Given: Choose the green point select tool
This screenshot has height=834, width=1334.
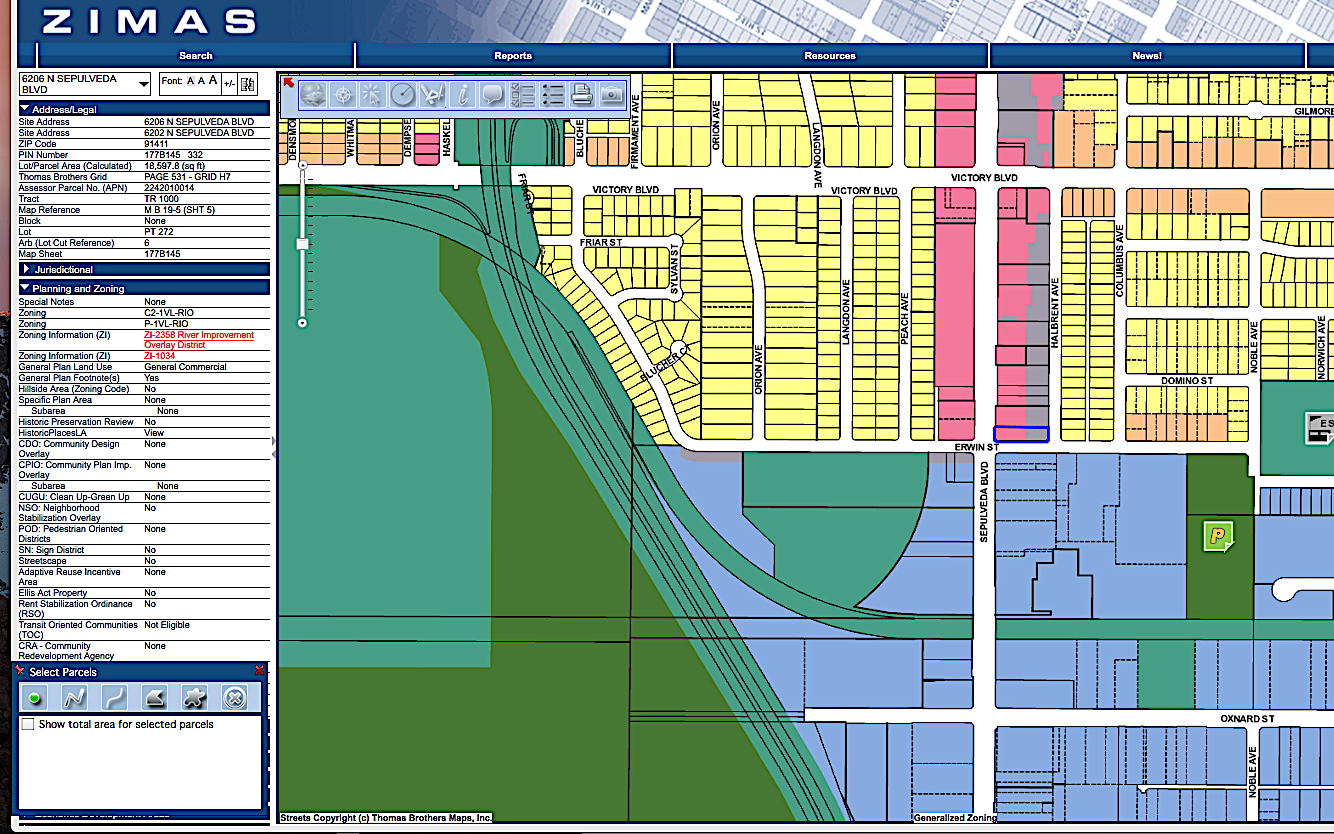Looking at the screenshot, I should click(35, 697).
